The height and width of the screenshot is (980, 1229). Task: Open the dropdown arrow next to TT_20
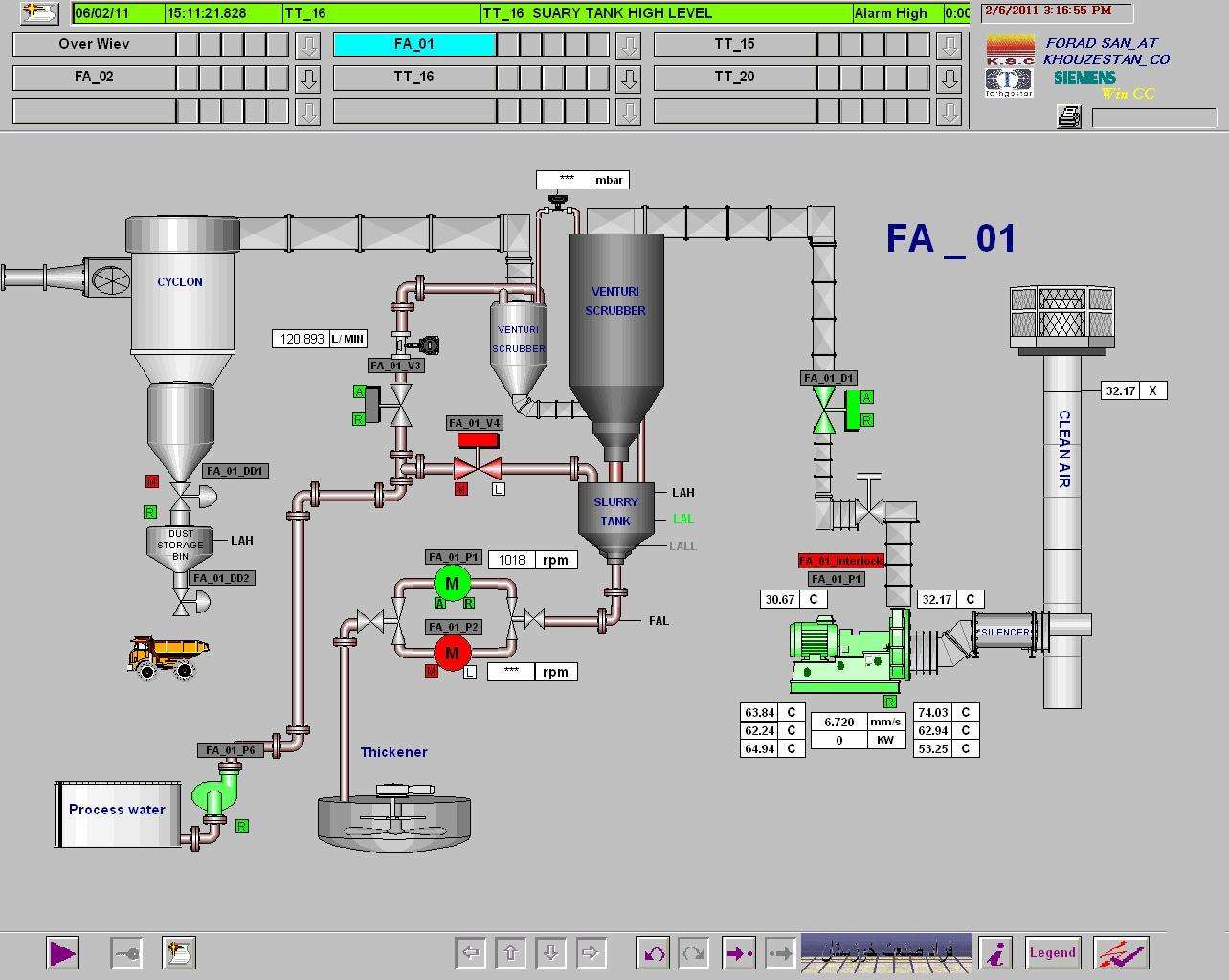pyautogui.click(x=949, y=78)
